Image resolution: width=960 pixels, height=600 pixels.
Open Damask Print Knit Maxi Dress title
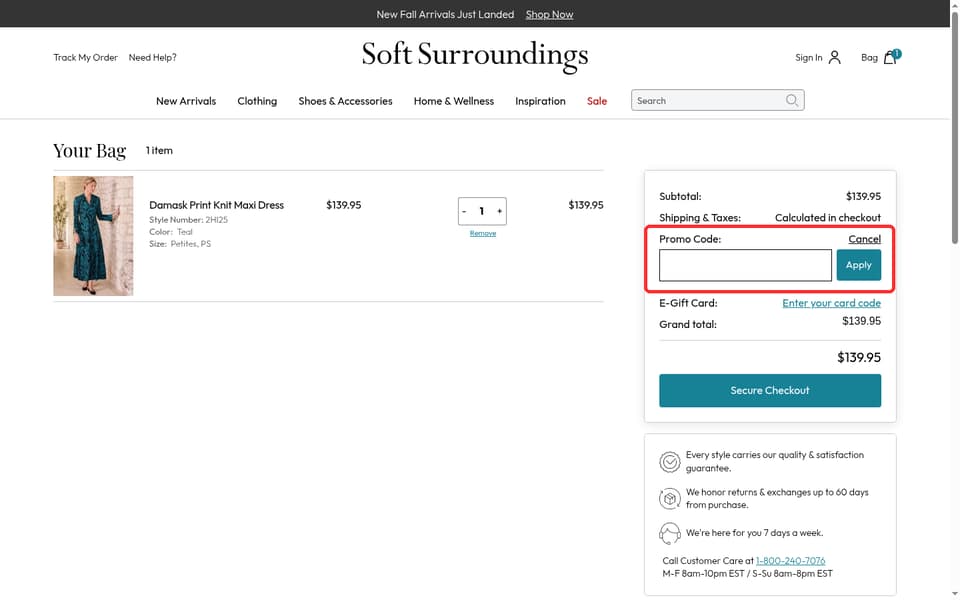[216, 205]
